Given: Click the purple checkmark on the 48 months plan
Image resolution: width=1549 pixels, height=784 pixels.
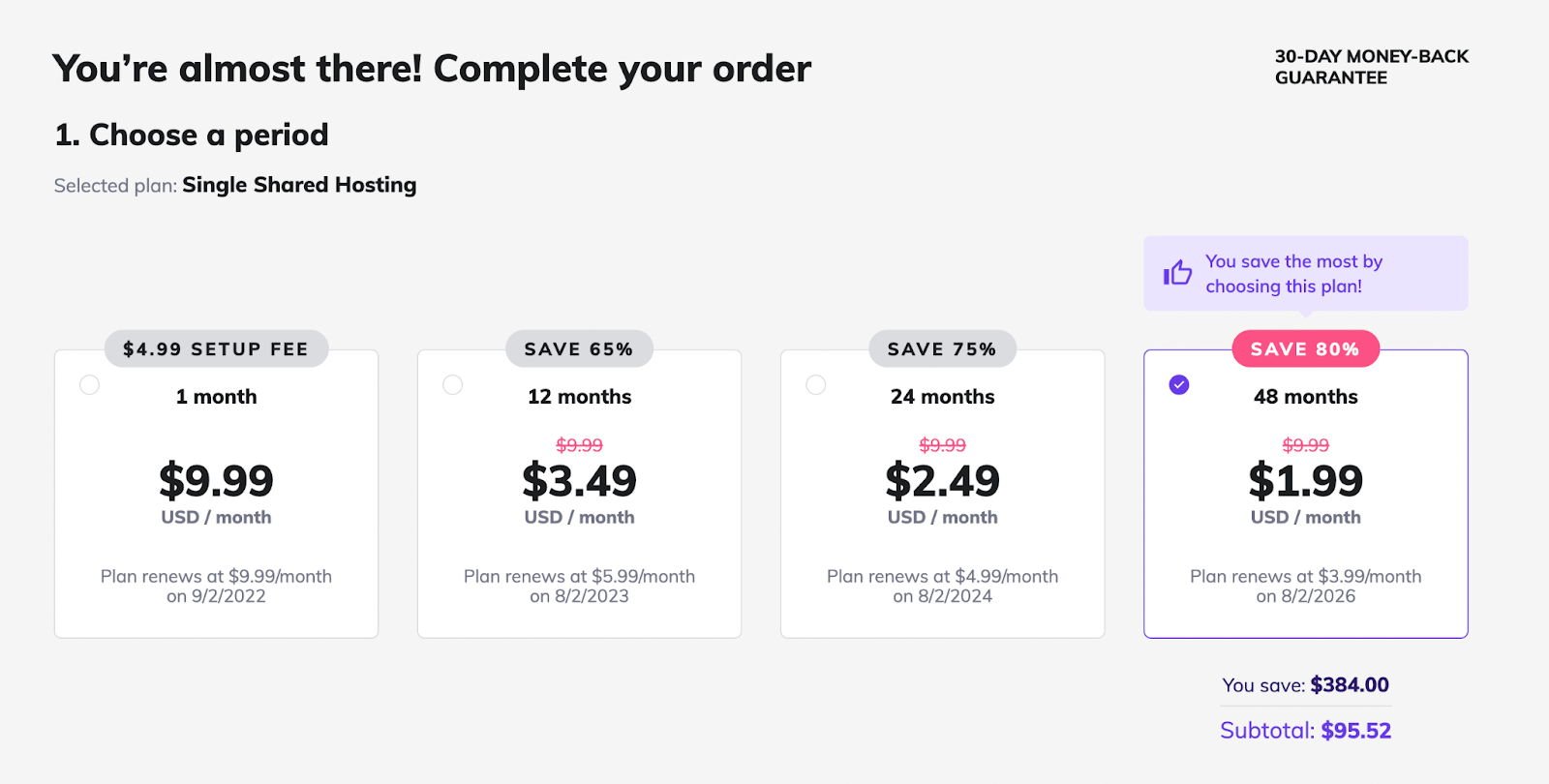Looking at the screenshot, I should 1178,384.
